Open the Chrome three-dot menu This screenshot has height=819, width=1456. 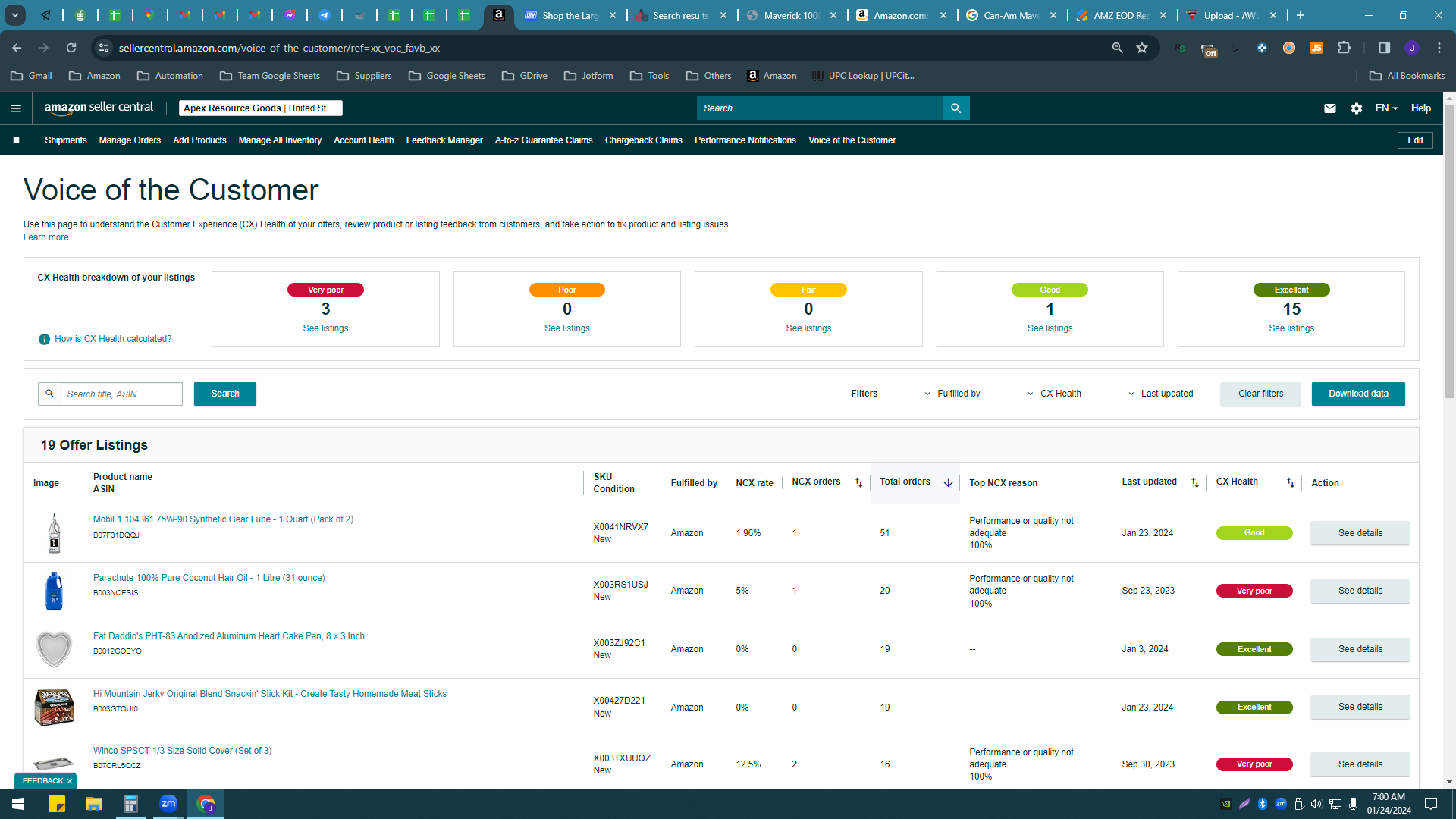(1439, 48)
